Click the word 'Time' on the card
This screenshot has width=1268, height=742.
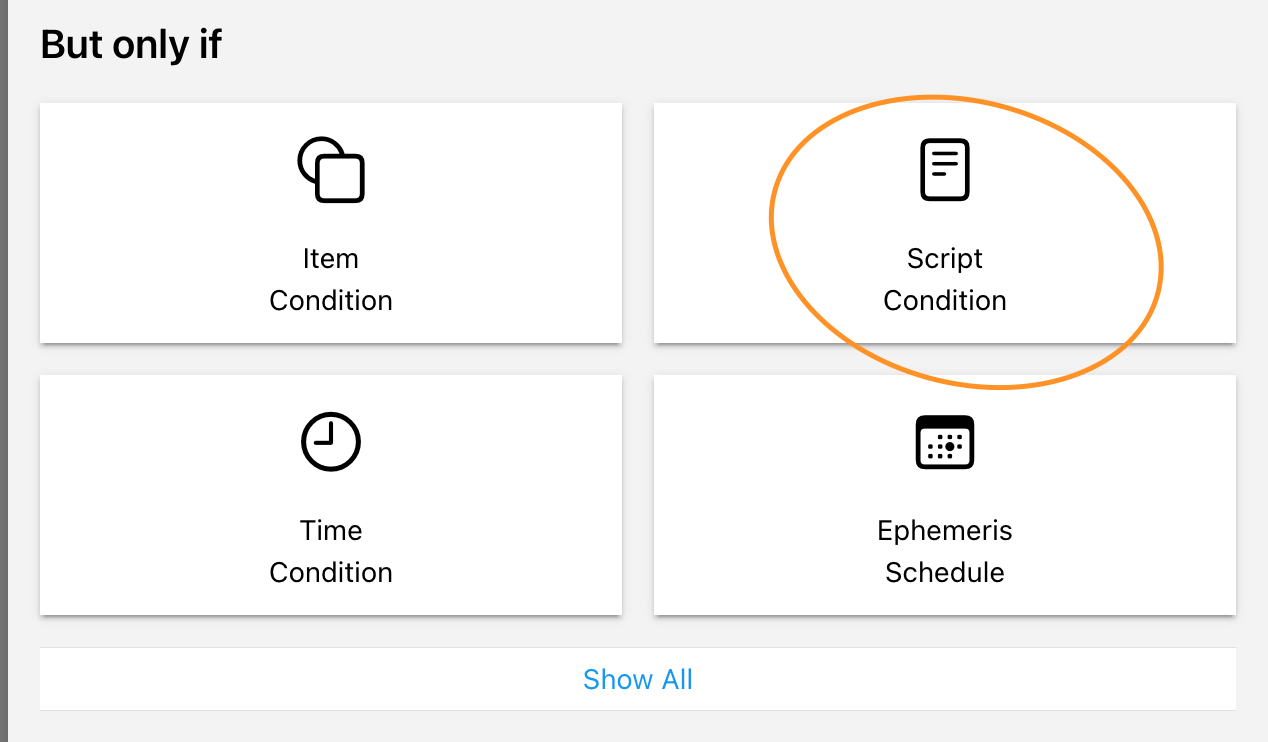coord(331,530)
